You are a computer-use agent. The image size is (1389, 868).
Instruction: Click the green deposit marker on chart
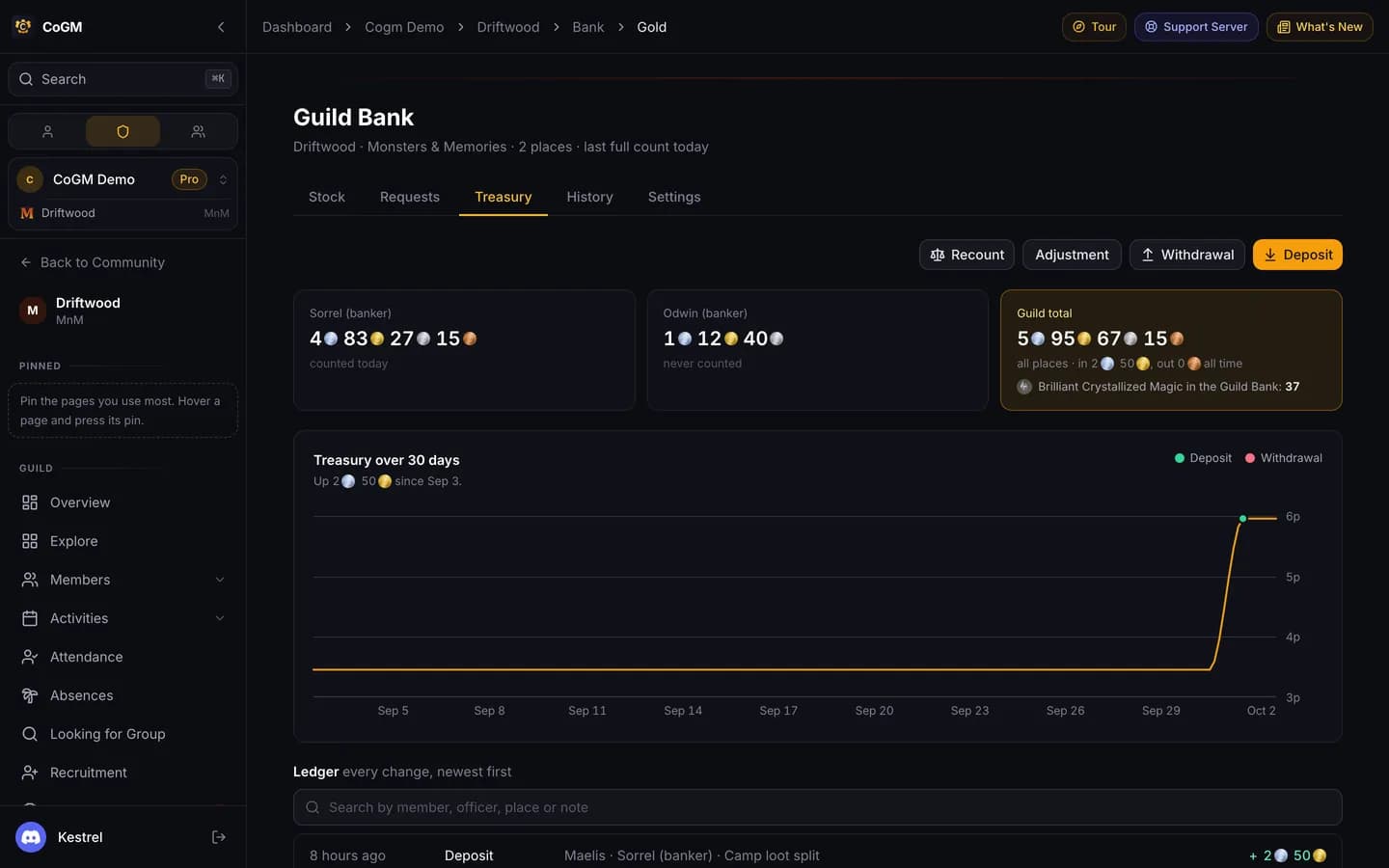[1242, 519]
